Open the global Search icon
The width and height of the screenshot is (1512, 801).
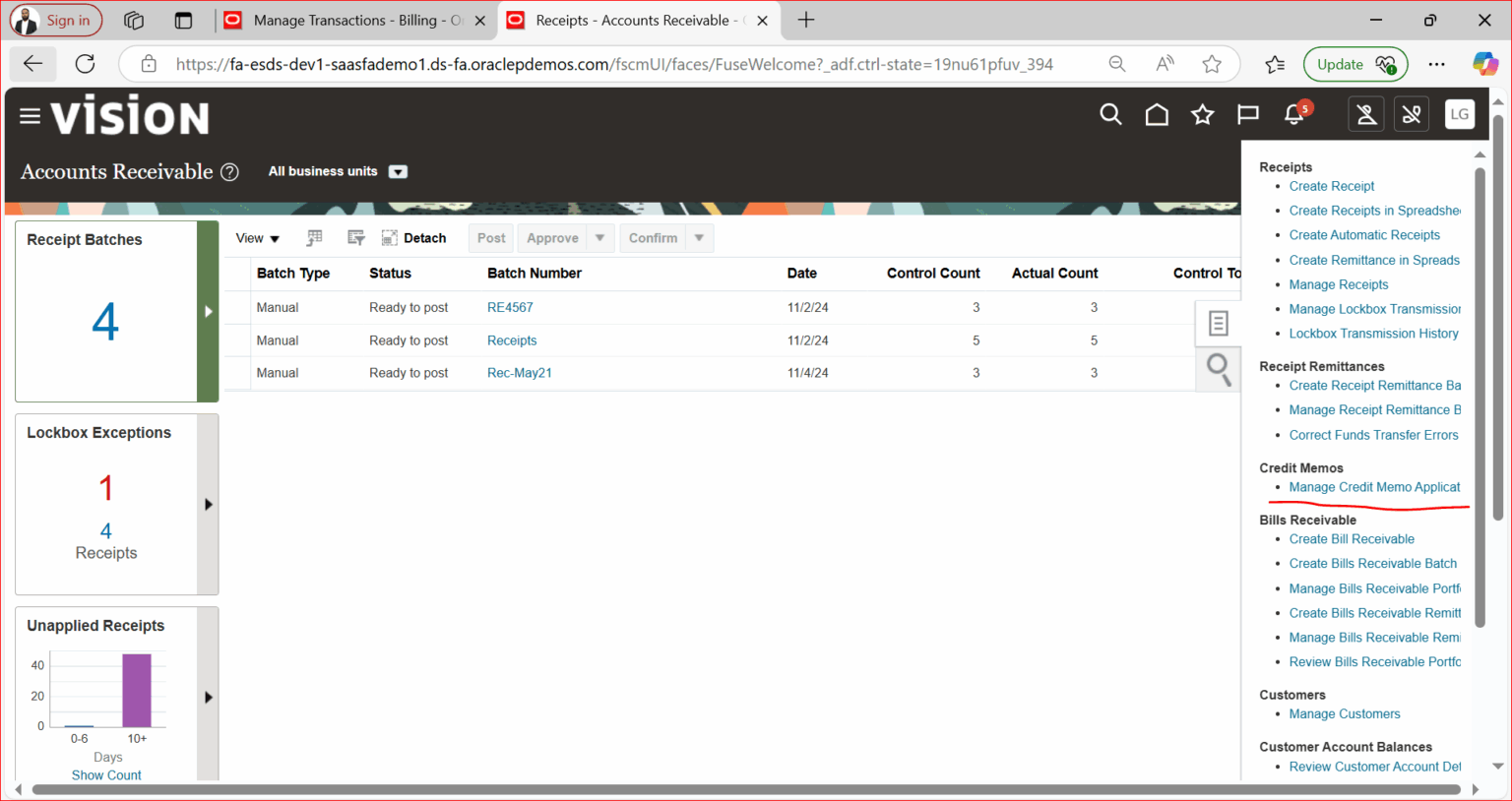[x=1110, y=114]
